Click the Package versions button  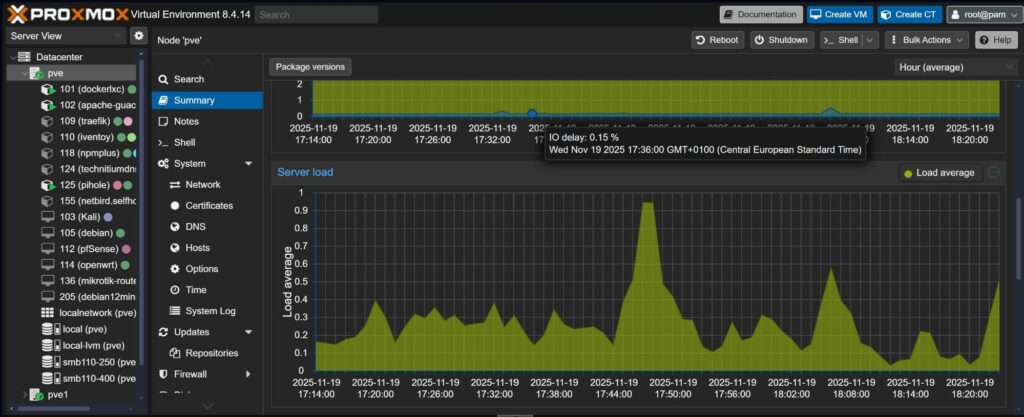click(x=310, y=67)
